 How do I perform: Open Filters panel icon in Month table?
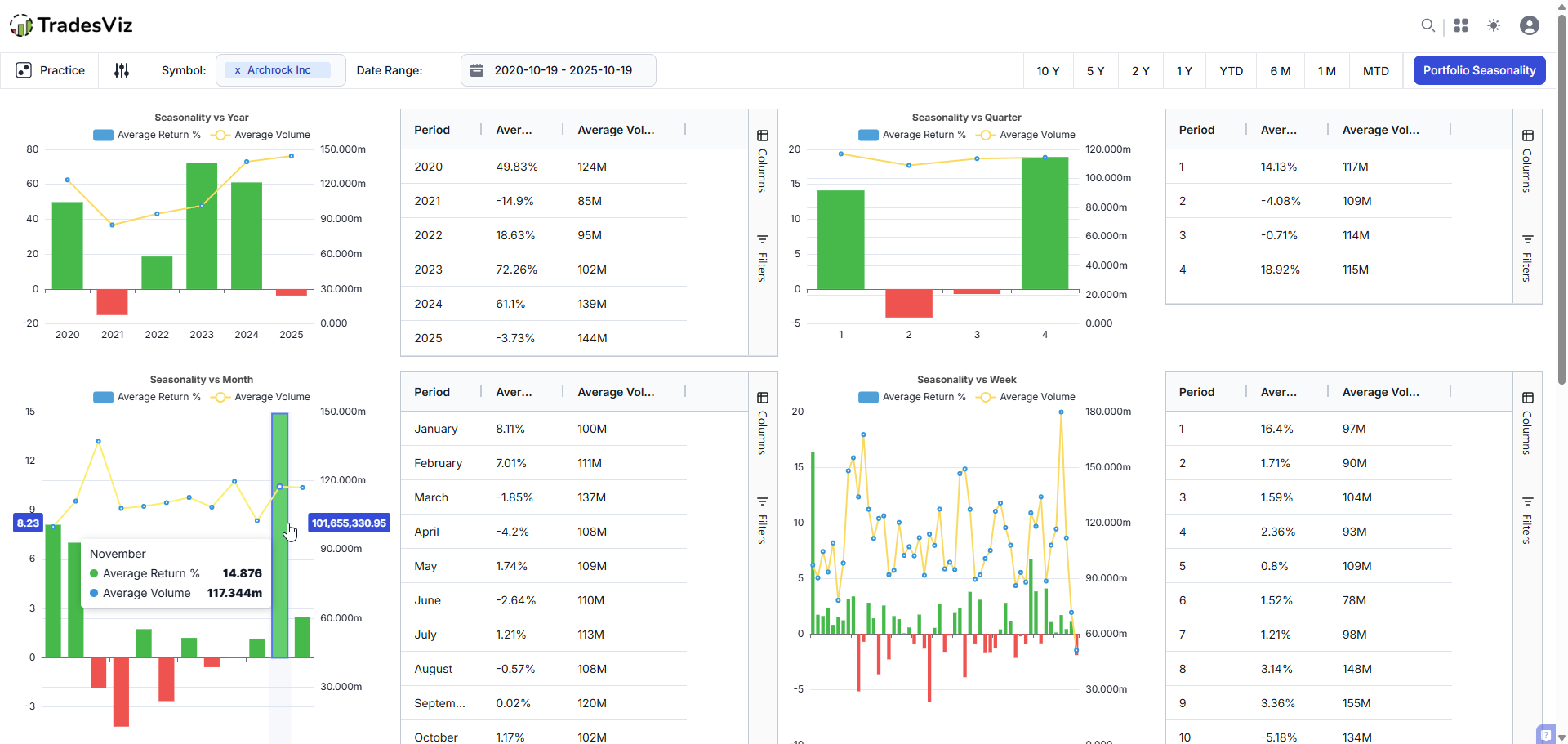763,501
